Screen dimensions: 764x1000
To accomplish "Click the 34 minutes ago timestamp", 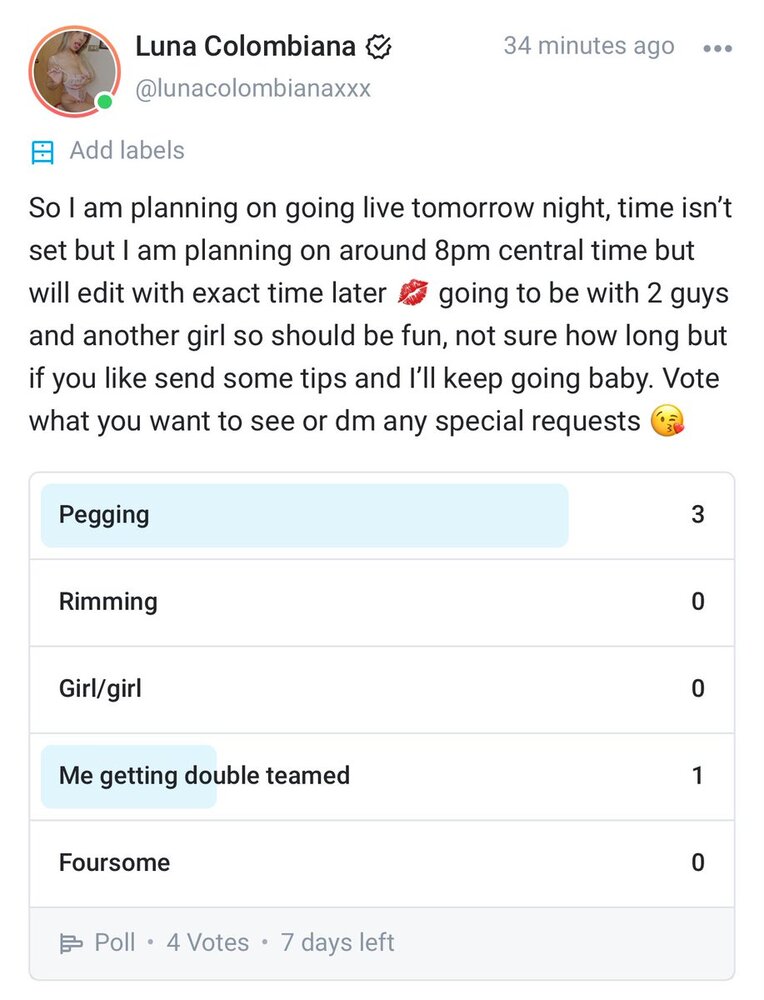I will pyautogui.click(x=588, y=46).
